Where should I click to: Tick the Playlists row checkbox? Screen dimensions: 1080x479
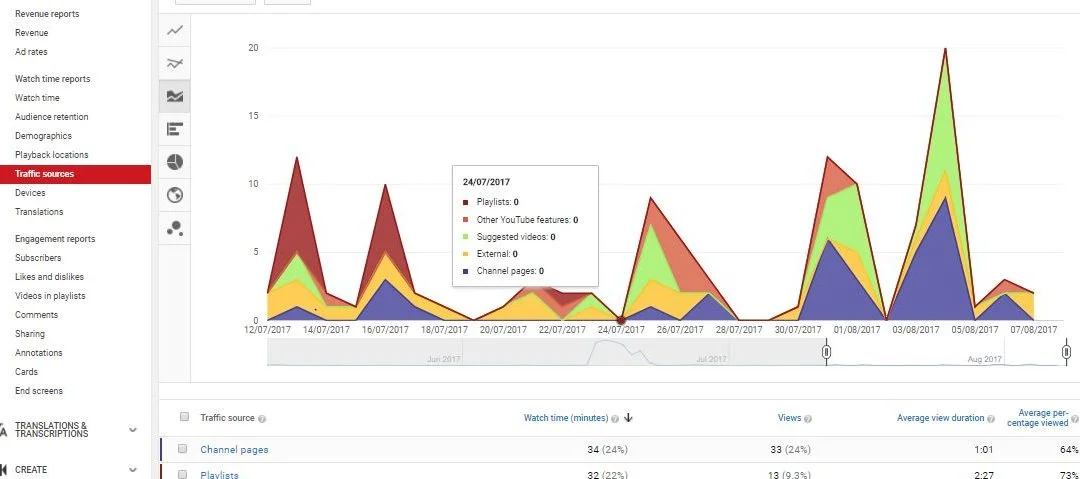tap(183, 474)
